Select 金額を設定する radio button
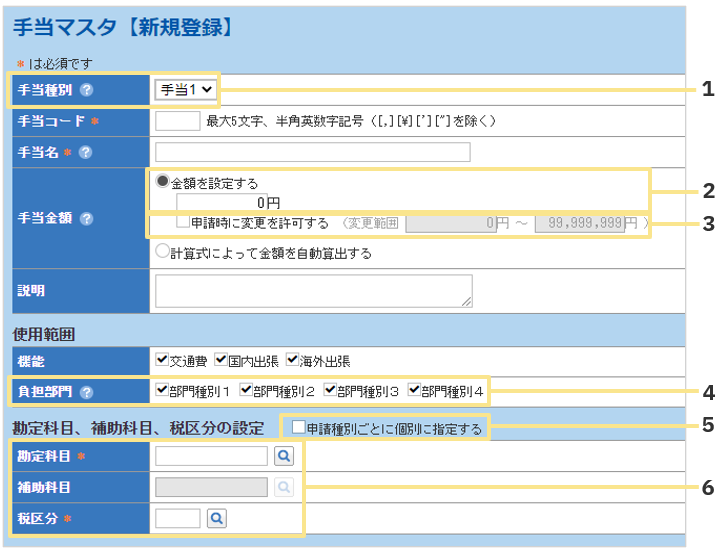The image size is (722, 553). pyautogui.click(x=163, y=183)
